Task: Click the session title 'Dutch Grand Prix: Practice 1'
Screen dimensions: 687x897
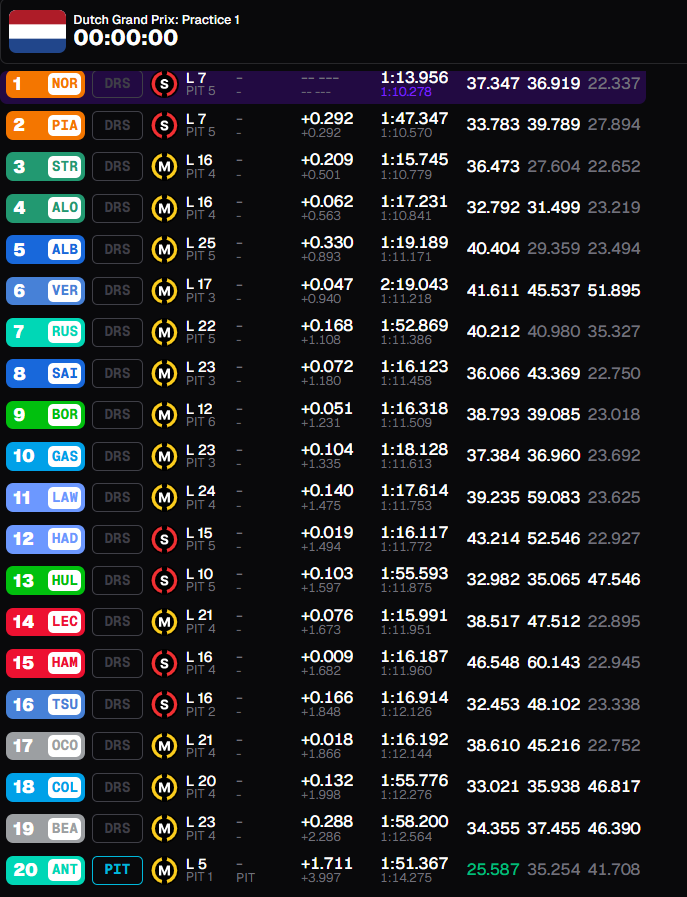Action: coord(156,20)
